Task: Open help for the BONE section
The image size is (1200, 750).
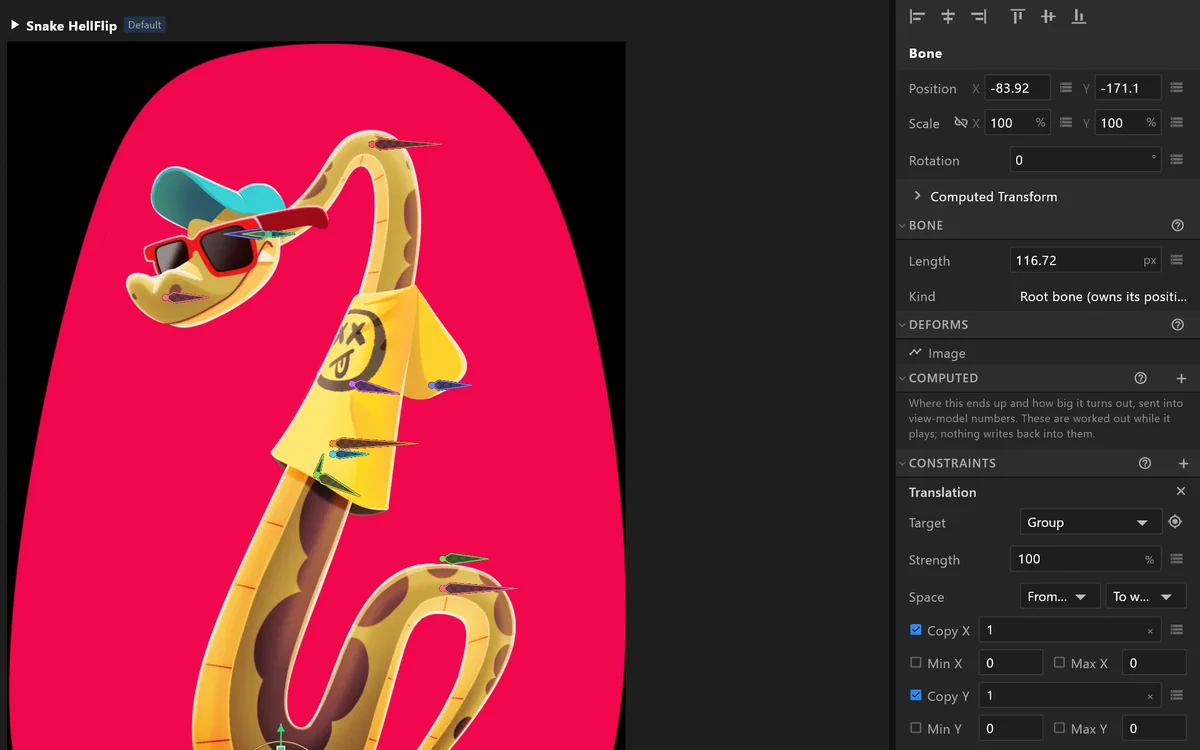Action: point(1177,226)
